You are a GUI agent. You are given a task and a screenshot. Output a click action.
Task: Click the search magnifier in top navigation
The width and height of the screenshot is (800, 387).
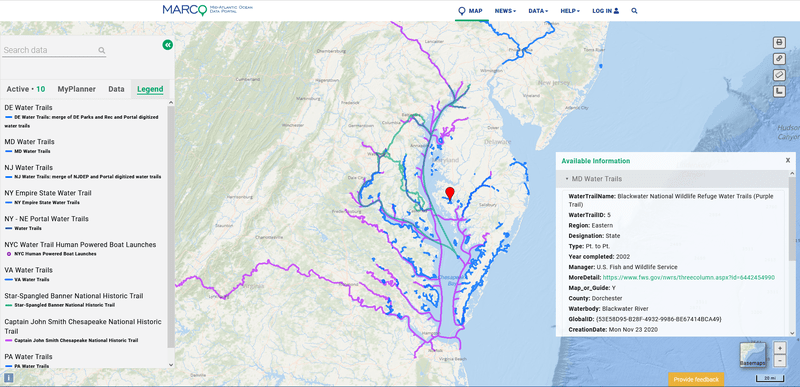coord(634,11)
